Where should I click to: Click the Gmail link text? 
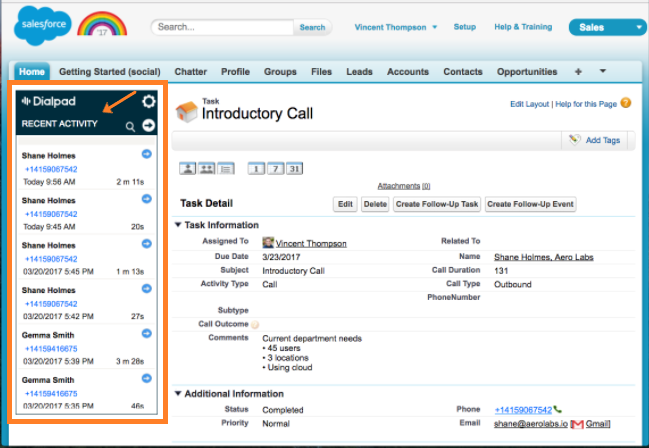click(597, 424)
